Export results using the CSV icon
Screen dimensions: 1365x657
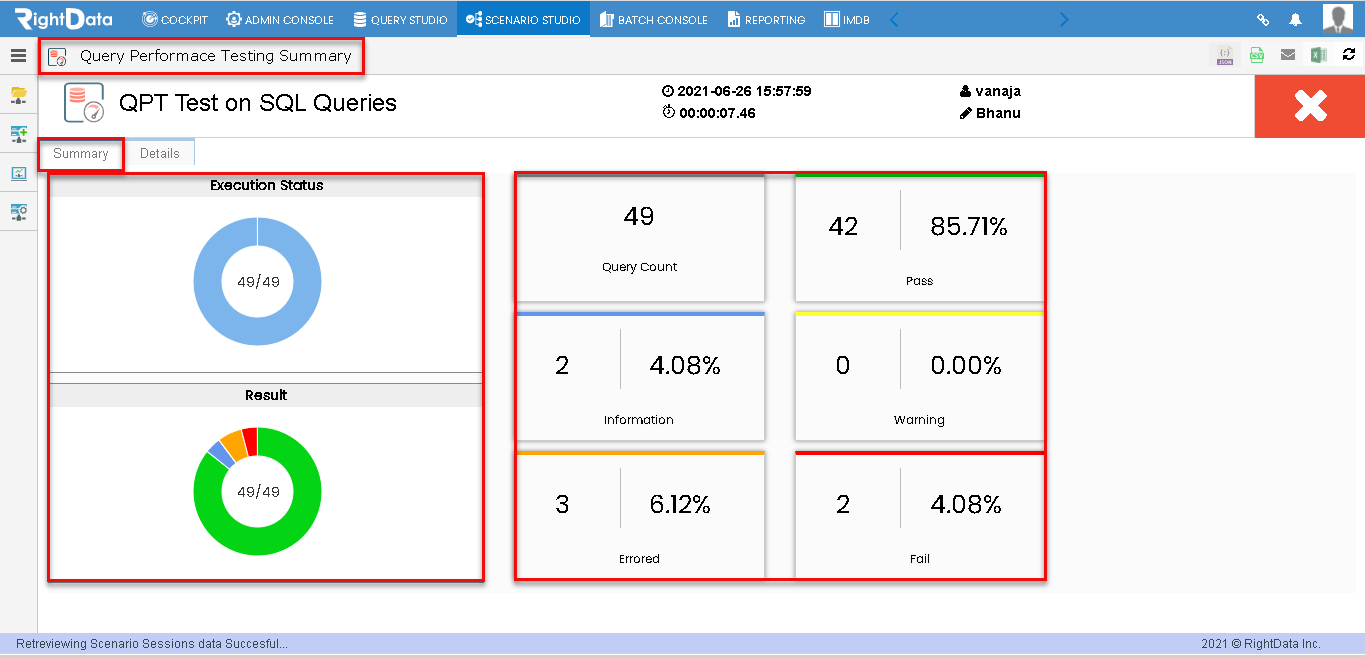coord(1256,56)
